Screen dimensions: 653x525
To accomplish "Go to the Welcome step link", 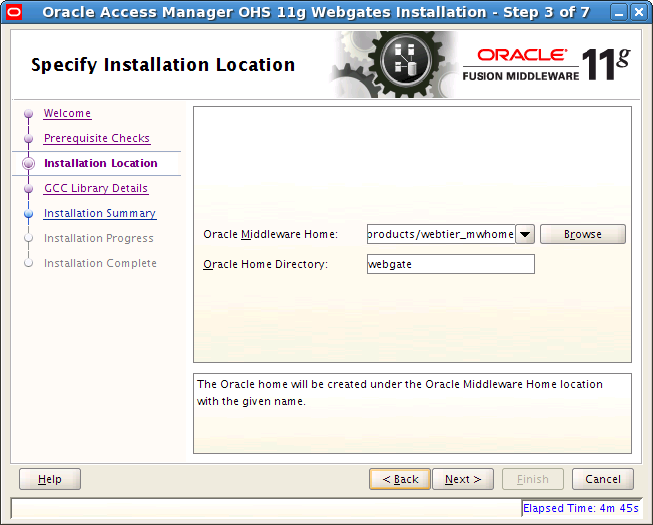I will (x=67, y=113).
